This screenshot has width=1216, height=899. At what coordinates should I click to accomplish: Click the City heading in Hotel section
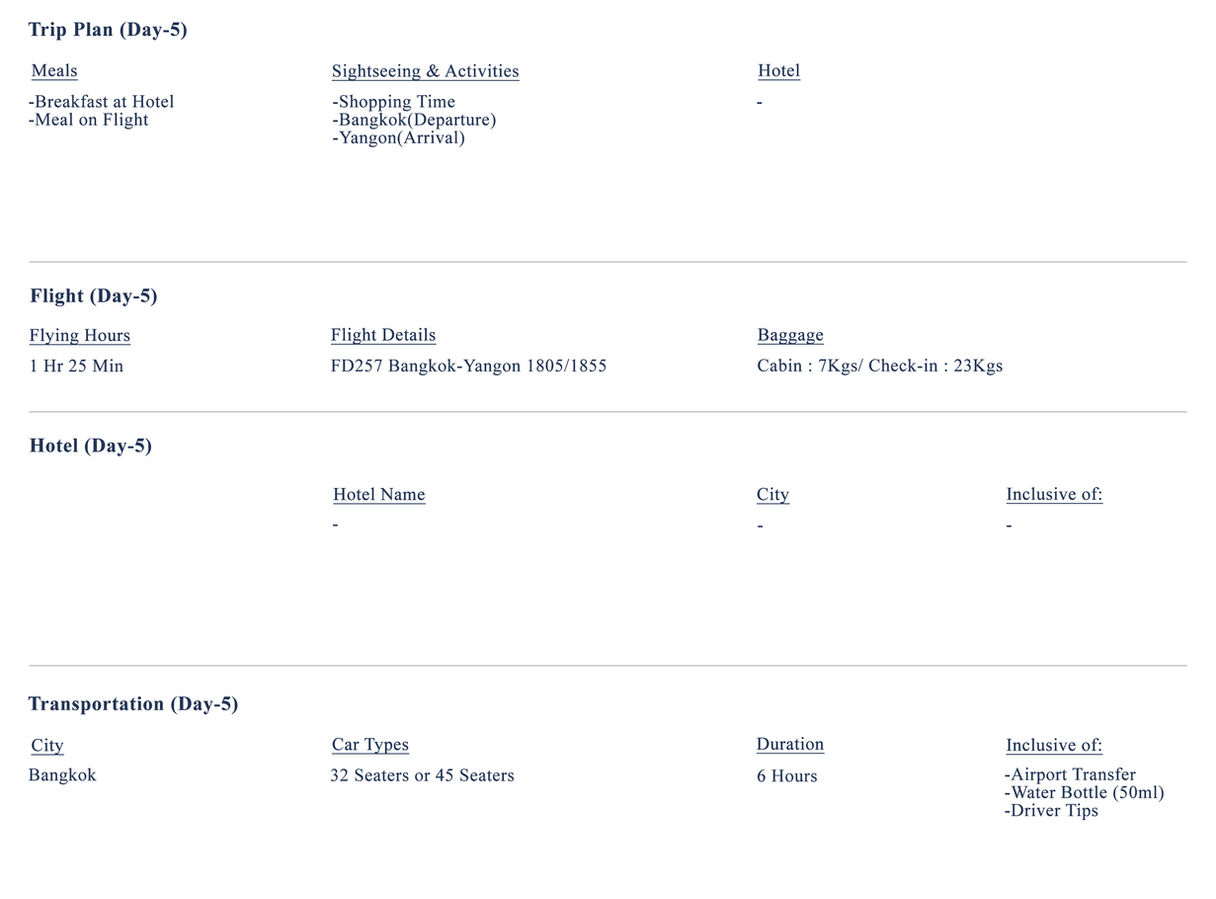pos(773,495)
